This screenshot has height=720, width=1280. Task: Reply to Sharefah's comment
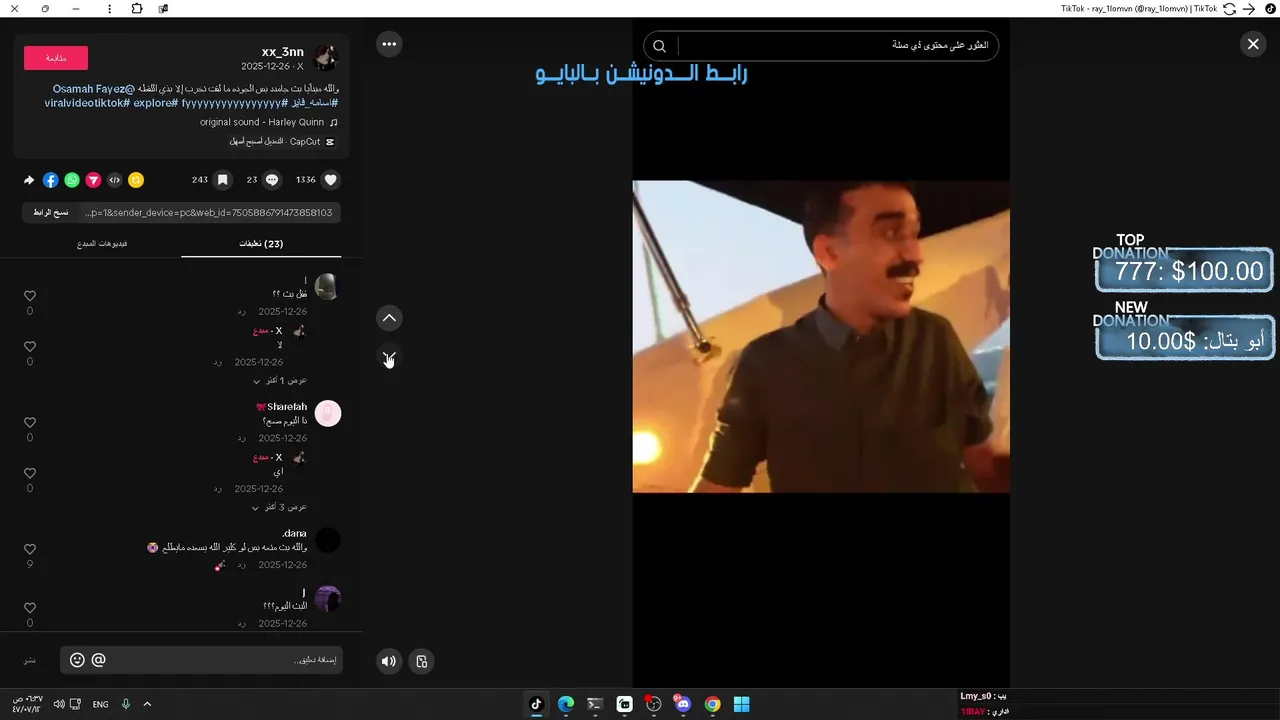(x=242, y=439)
